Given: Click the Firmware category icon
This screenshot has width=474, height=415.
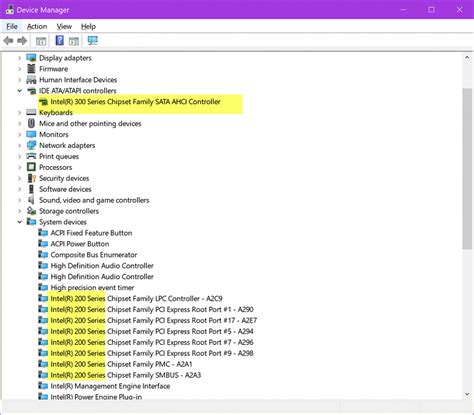Looking at the screenshot, I should click(31, 69).
